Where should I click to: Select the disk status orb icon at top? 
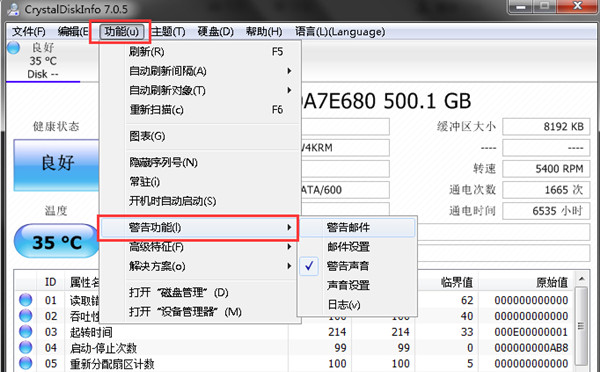click(14, 48)
